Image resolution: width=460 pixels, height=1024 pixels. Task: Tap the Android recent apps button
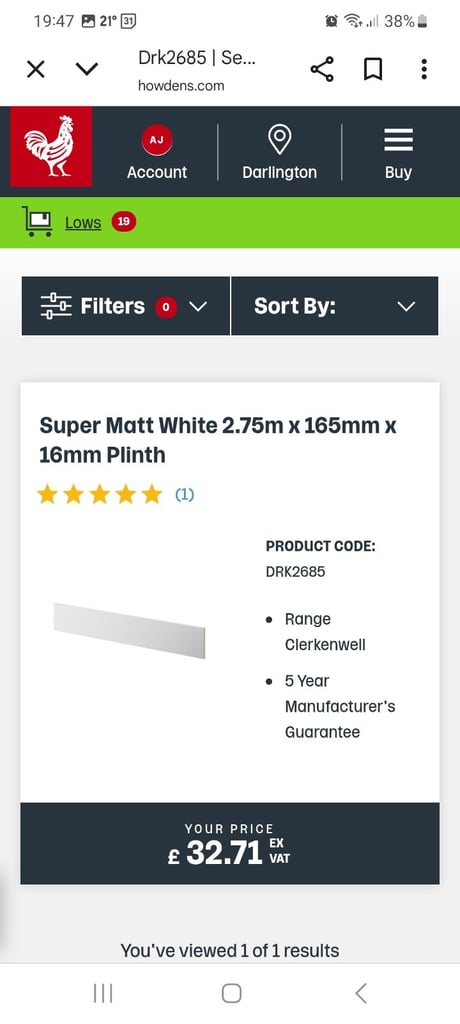pos(103,993)
